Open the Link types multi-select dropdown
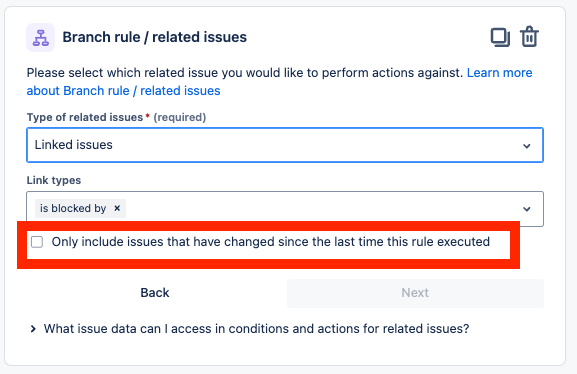577x374 pixels. (x=285, y=209)
